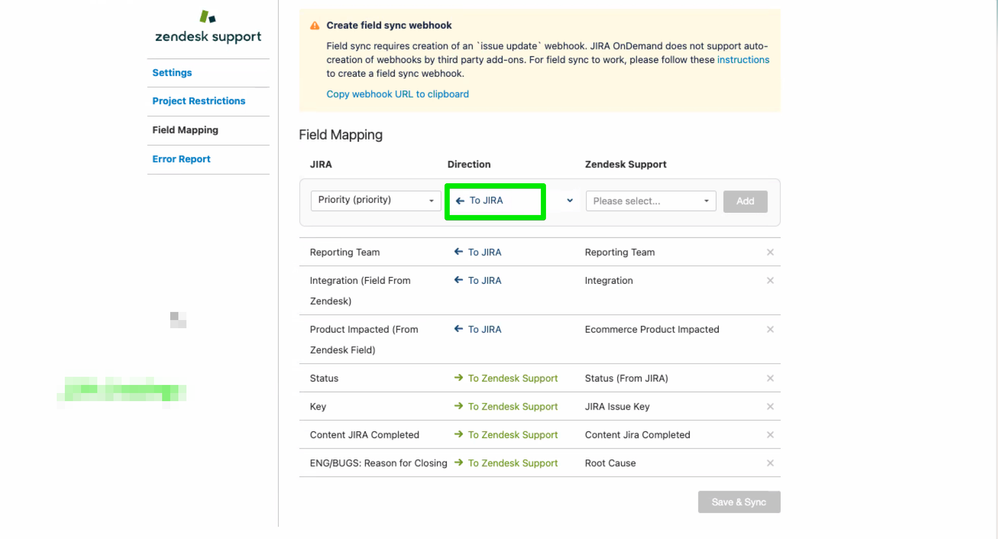Open the Priority (priority) JIRA field dropdown

[376, 200]
